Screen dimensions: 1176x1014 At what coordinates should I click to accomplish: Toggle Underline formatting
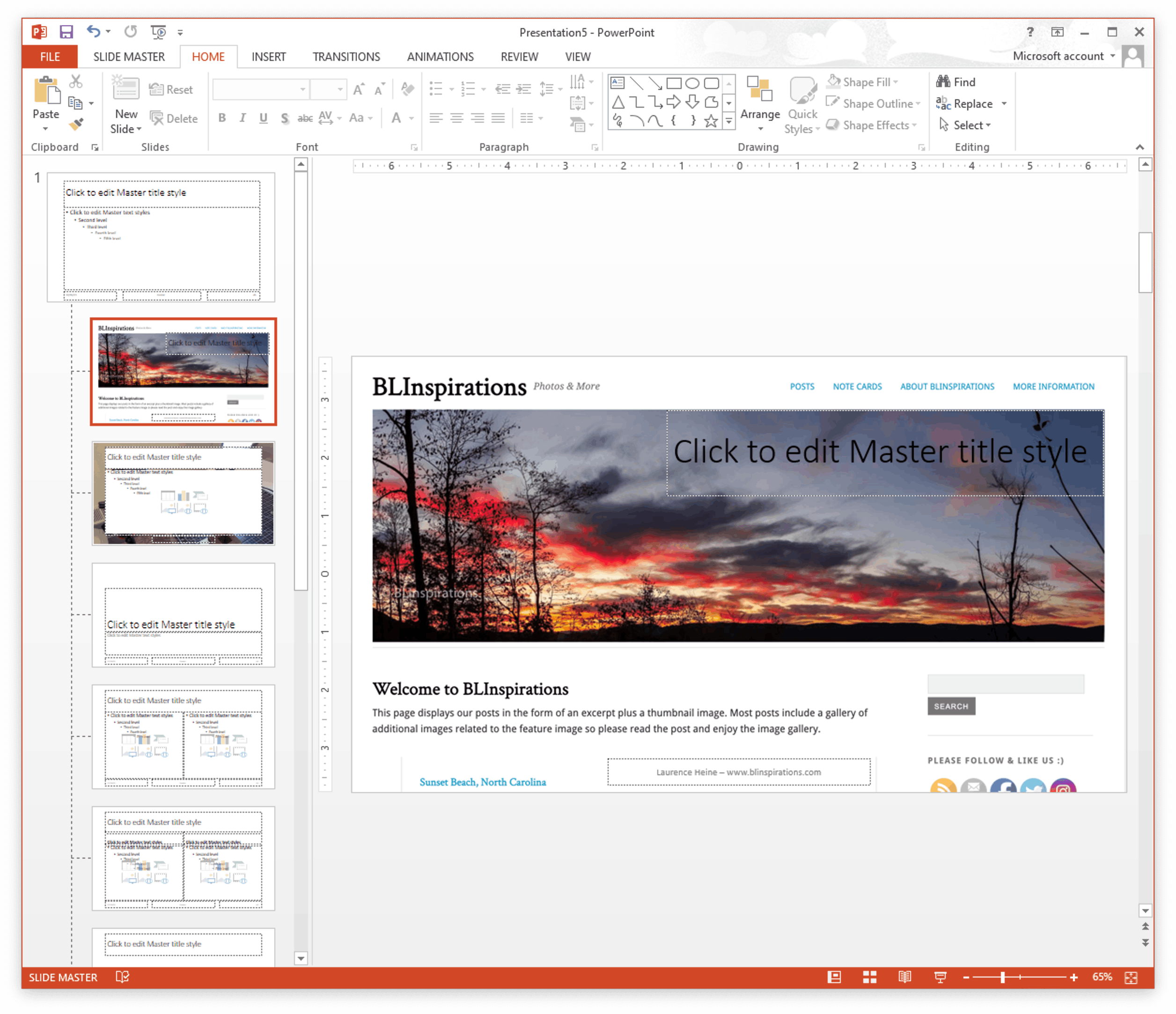pyautogui.click(x=264, y=118)
